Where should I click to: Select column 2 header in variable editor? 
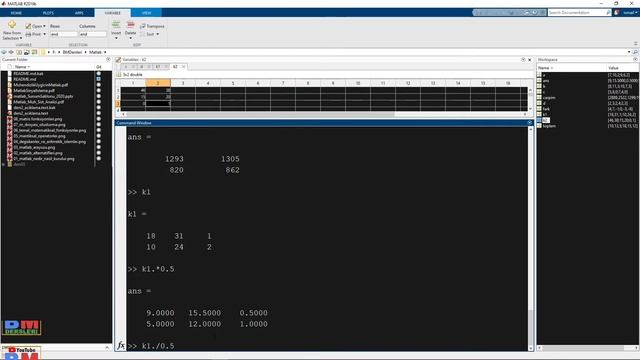[158, 83]
